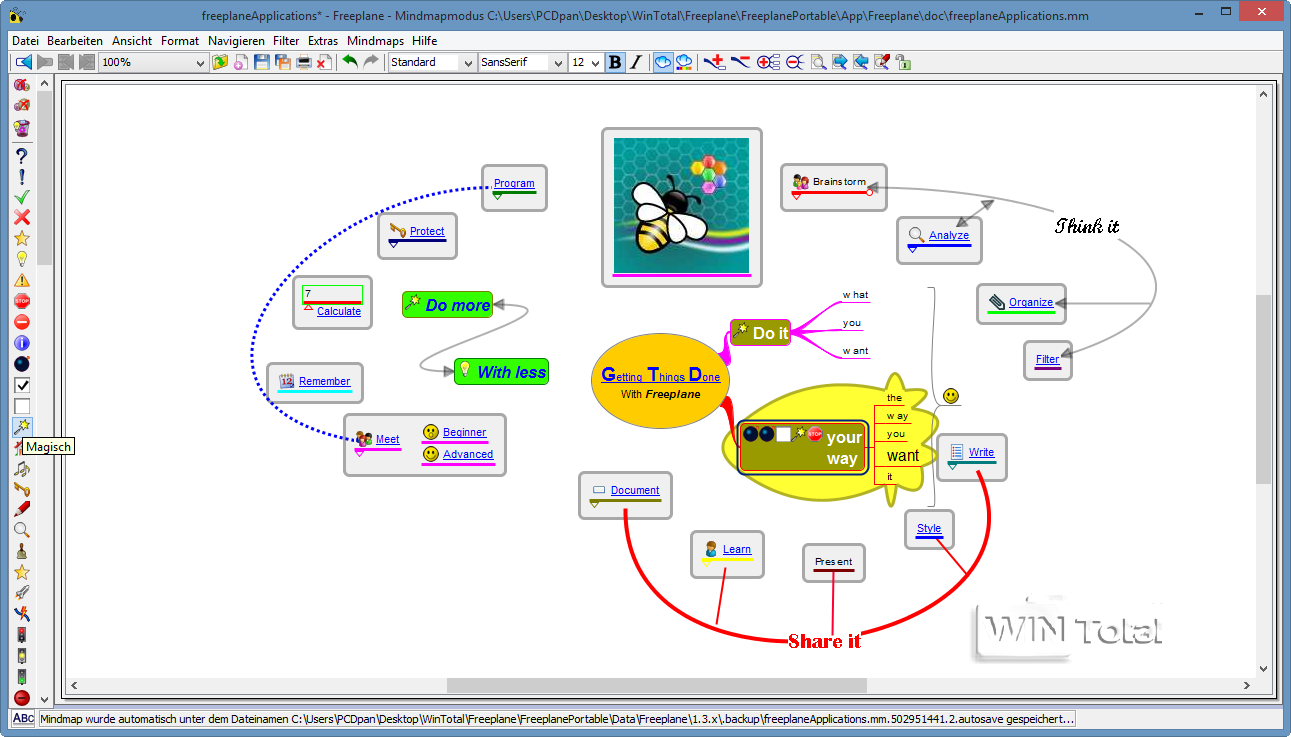The width and height of the screenshot is (1291, 737).
Task: Click the vertical scrollbar thumb of the map
Action: pos(1262,390)
